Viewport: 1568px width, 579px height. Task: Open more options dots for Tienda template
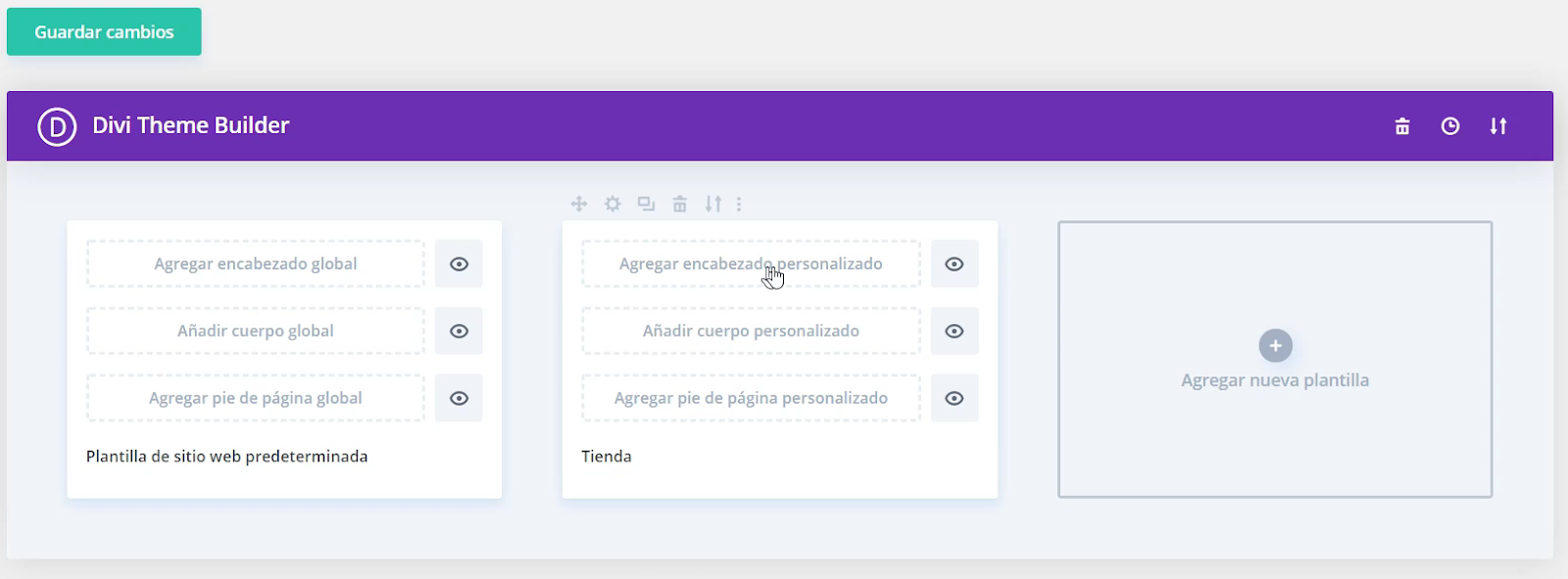[739, 204]
